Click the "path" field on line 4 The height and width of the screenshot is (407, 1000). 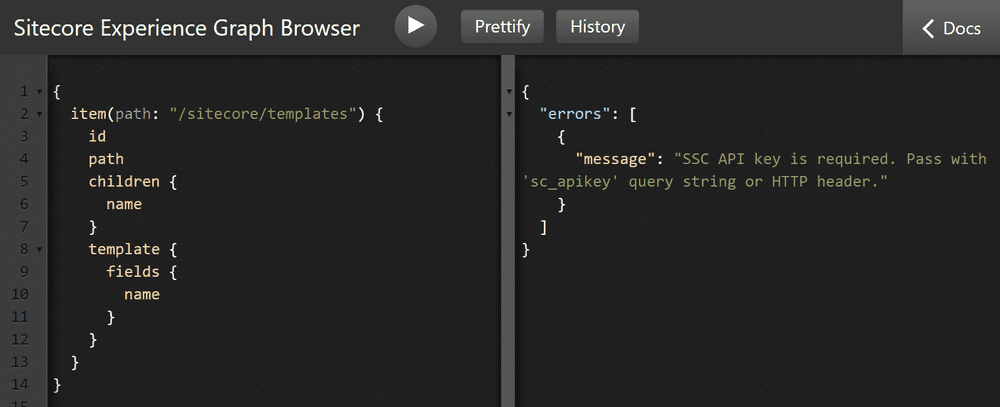click(107, 159)
